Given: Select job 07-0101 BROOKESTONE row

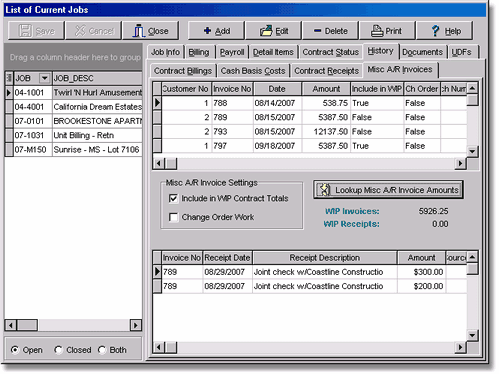Looking at the screenshot, I should coord(74,121).
